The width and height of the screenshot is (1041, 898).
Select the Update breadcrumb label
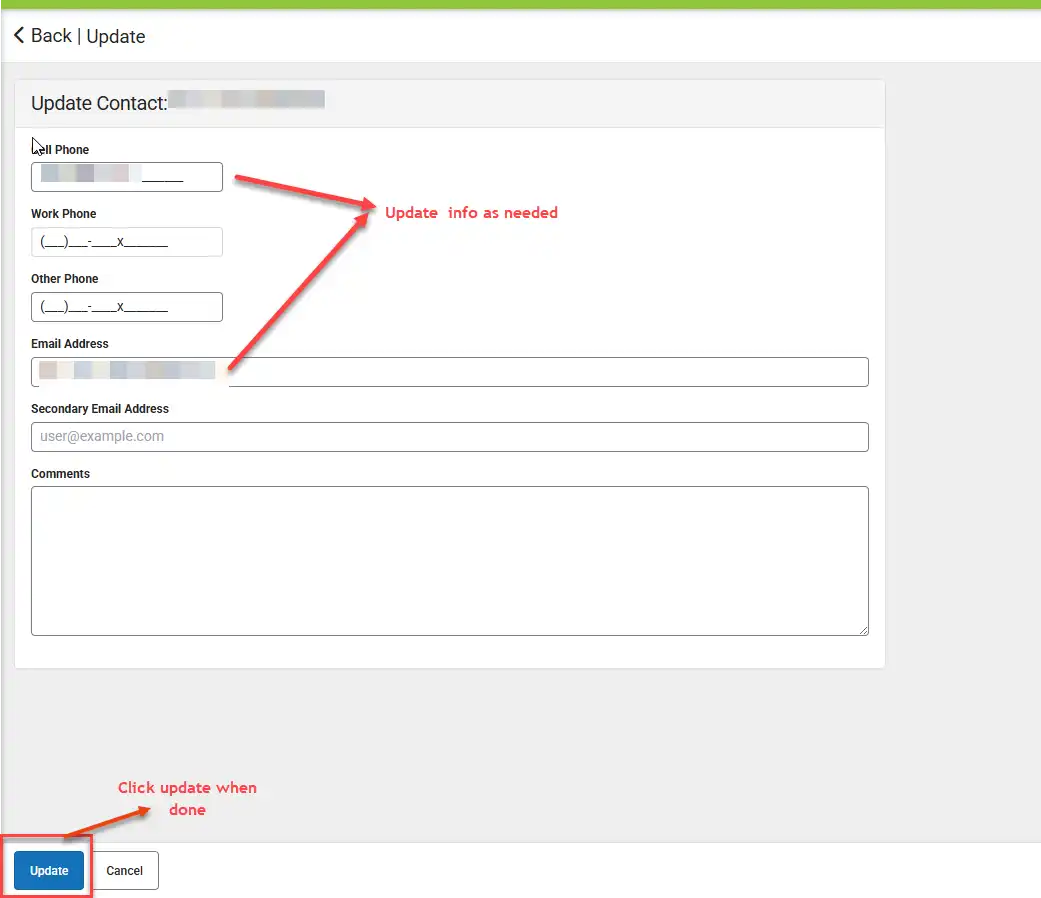(117, 36)
